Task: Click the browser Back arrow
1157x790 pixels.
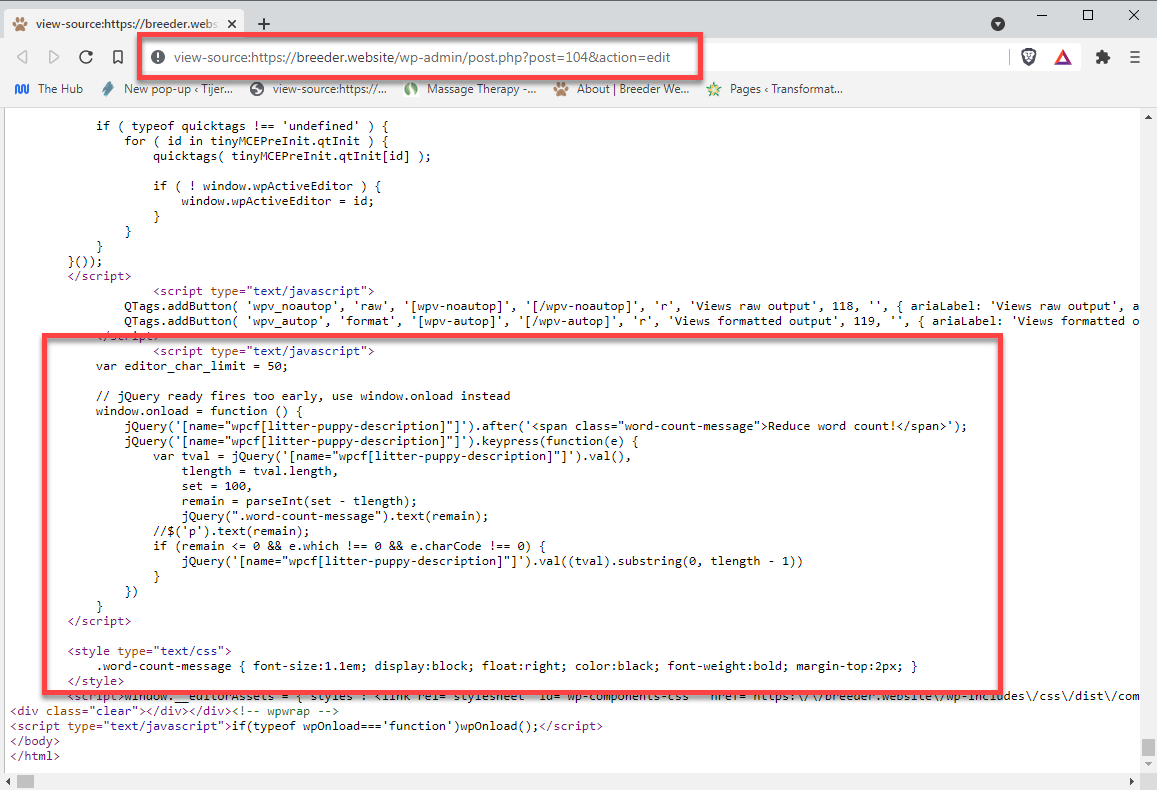Action: (x=22, y=57)
